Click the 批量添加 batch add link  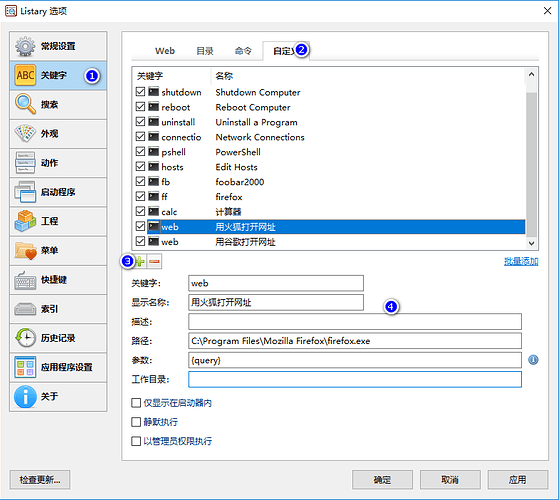pyautogui.click(x=521, y=261)
